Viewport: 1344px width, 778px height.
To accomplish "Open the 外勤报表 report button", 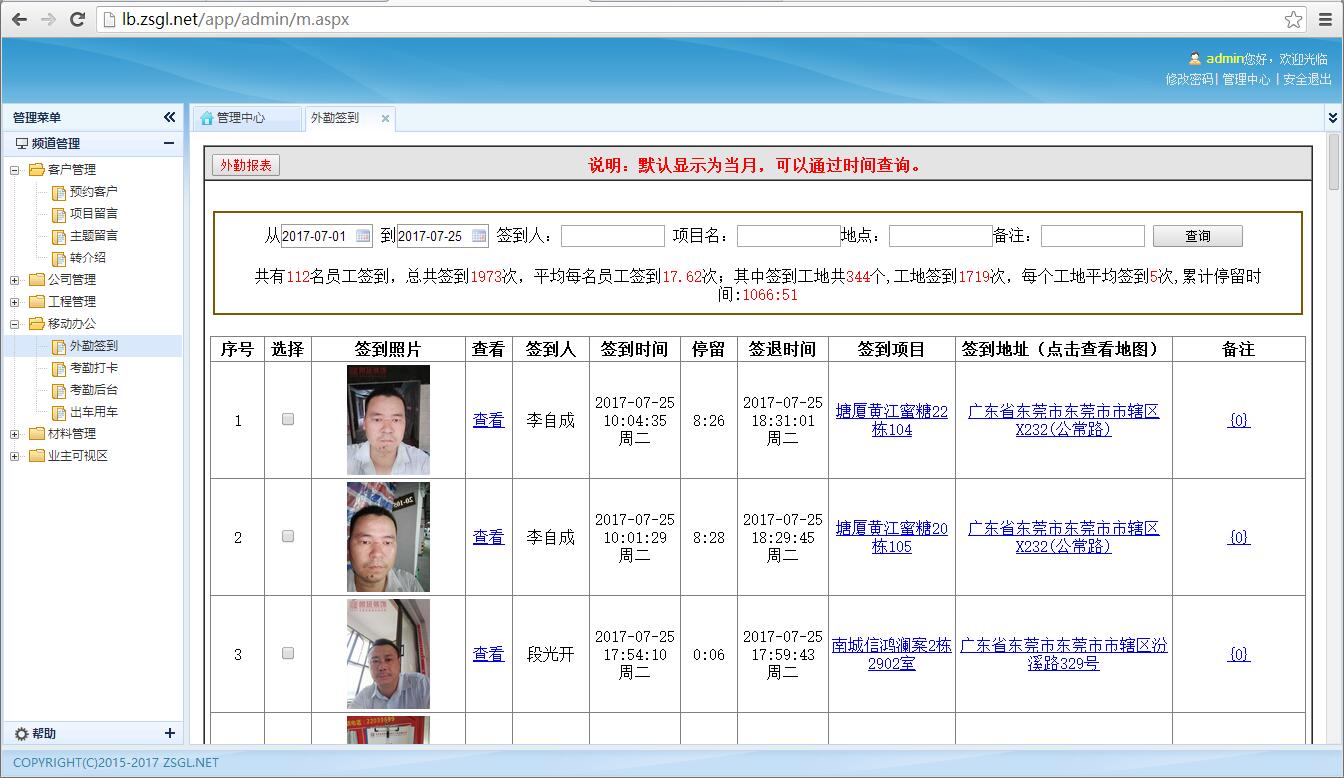I will click(x=246, y=165).
